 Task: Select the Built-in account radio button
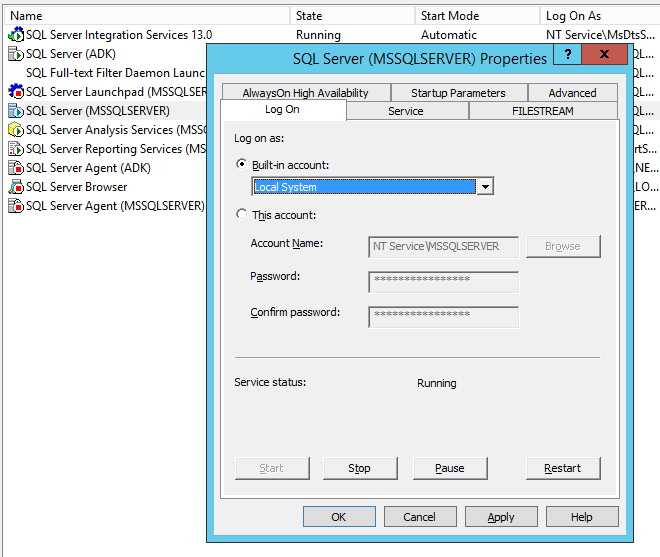241,164
